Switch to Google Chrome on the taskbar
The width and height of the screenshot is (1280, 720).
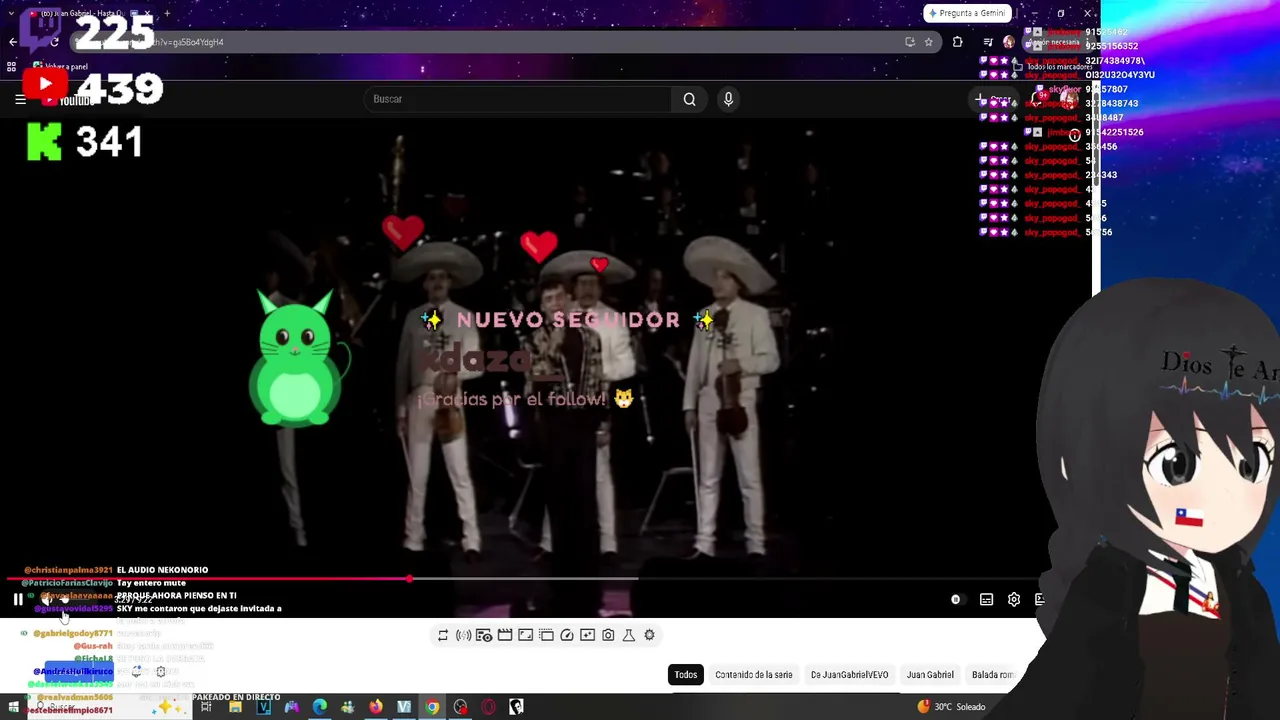coord(432,707)
